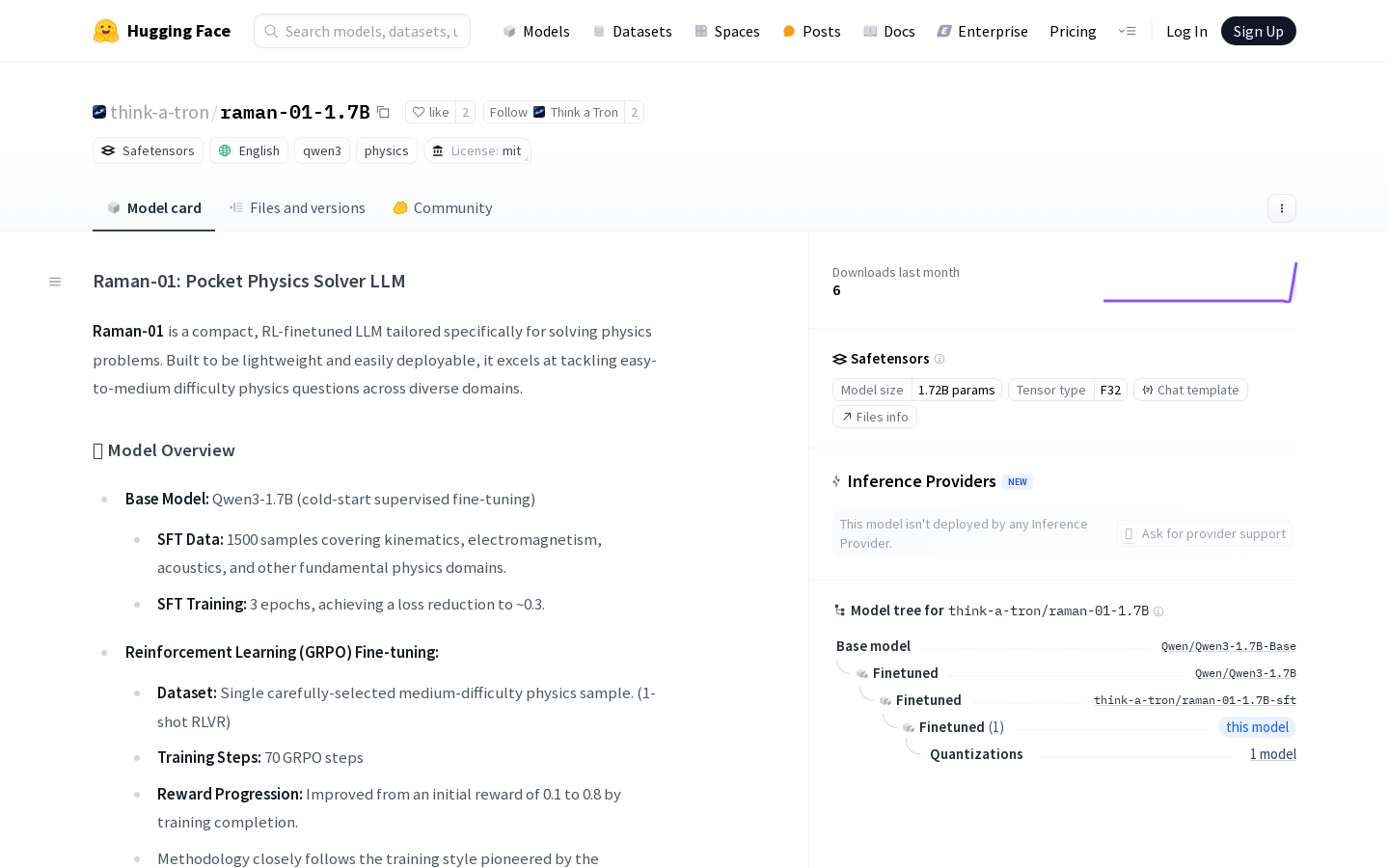Click the Inference Providers lightning icon
This screenshot has width=1389, height=868.
(837, 481)
